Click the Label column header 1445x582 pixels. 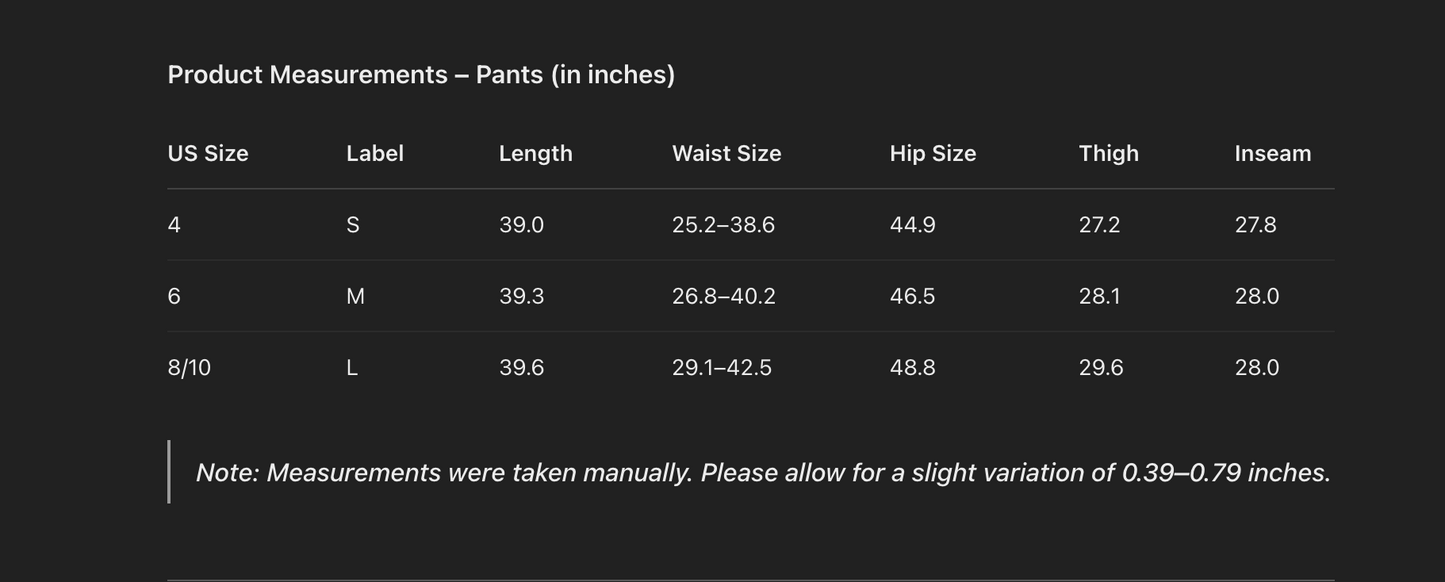point(375,154)
